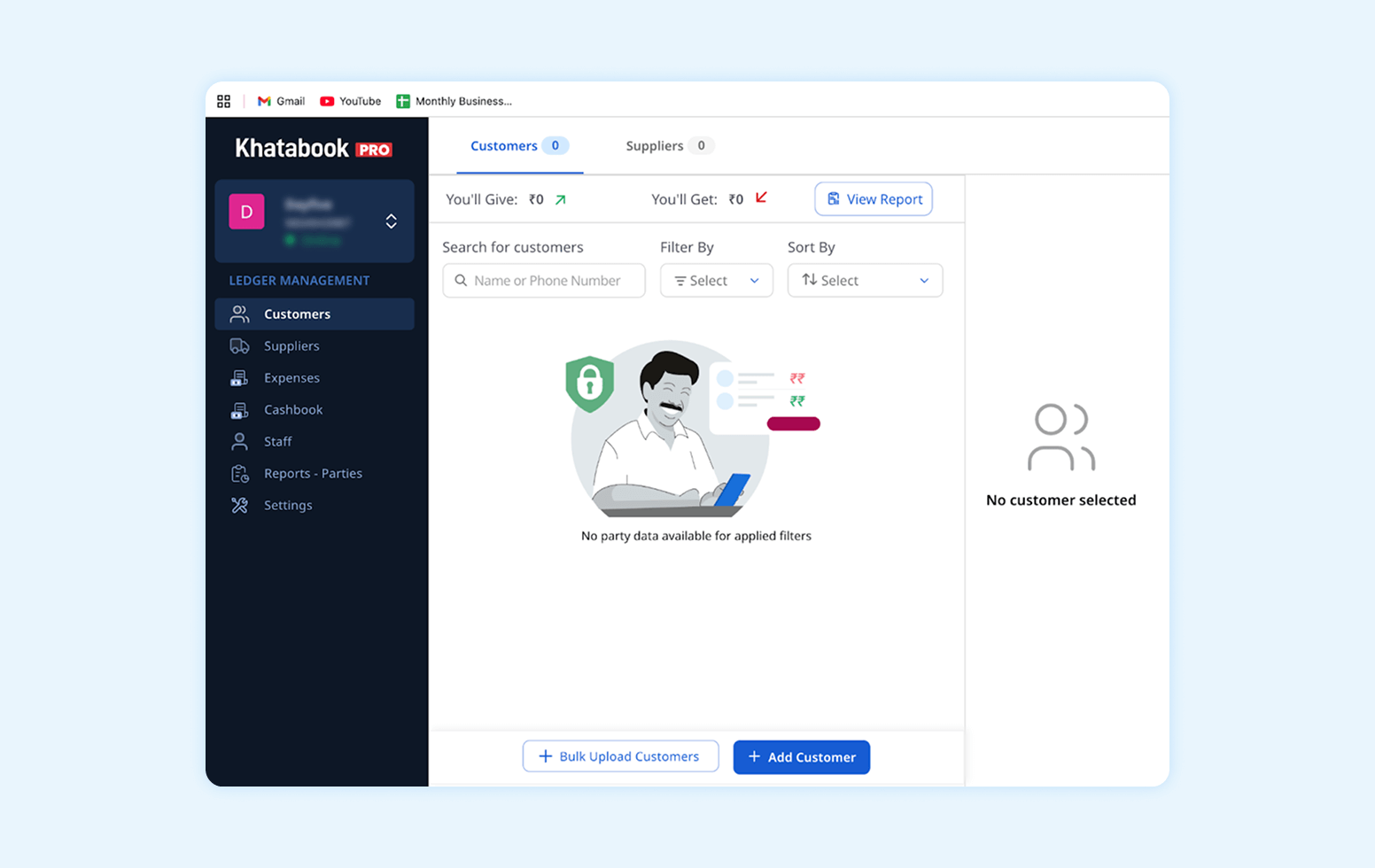Focus the Name or Phone Number search field

544,281
